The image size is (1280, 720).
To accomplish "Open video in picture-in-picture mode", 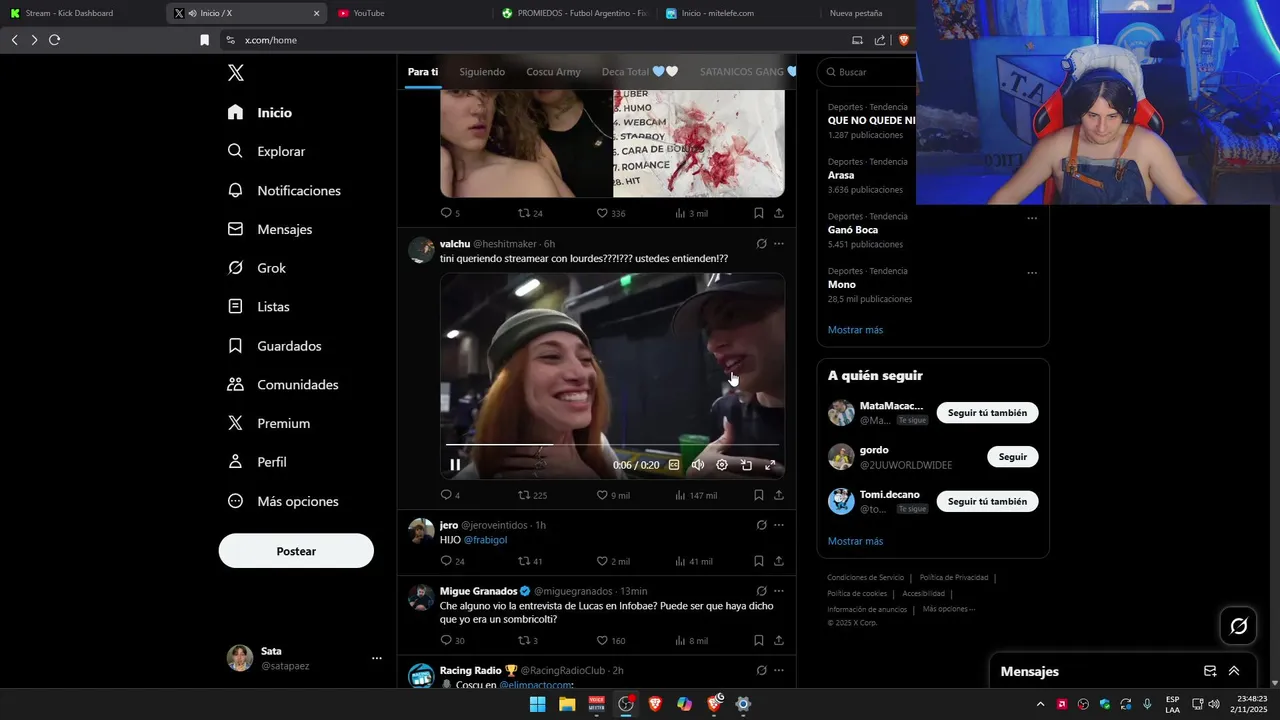I will (x=746, y=465).
